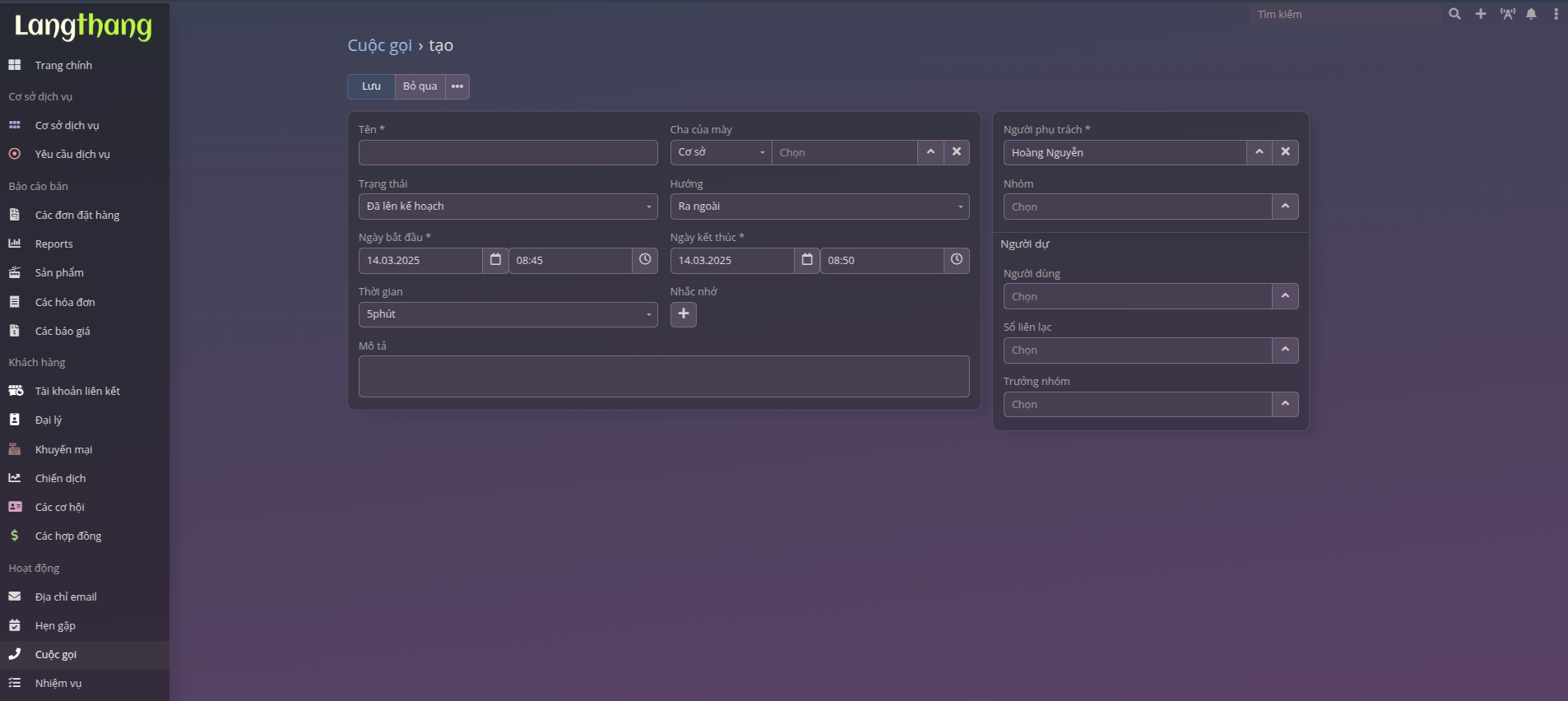Expand the Trạng thái dropdown
Viewport: 1568px width, 701px height.
pos(508,207)
